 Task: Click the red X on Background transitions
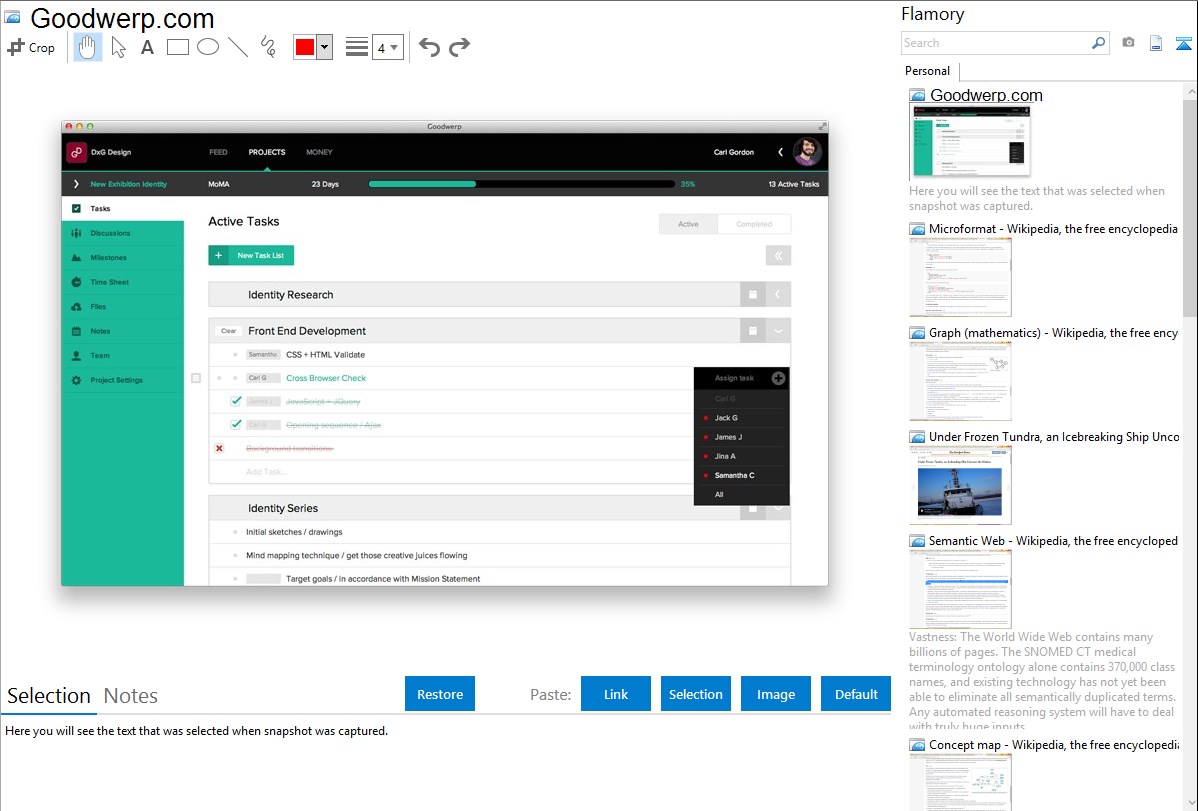(x=219, y=448)
